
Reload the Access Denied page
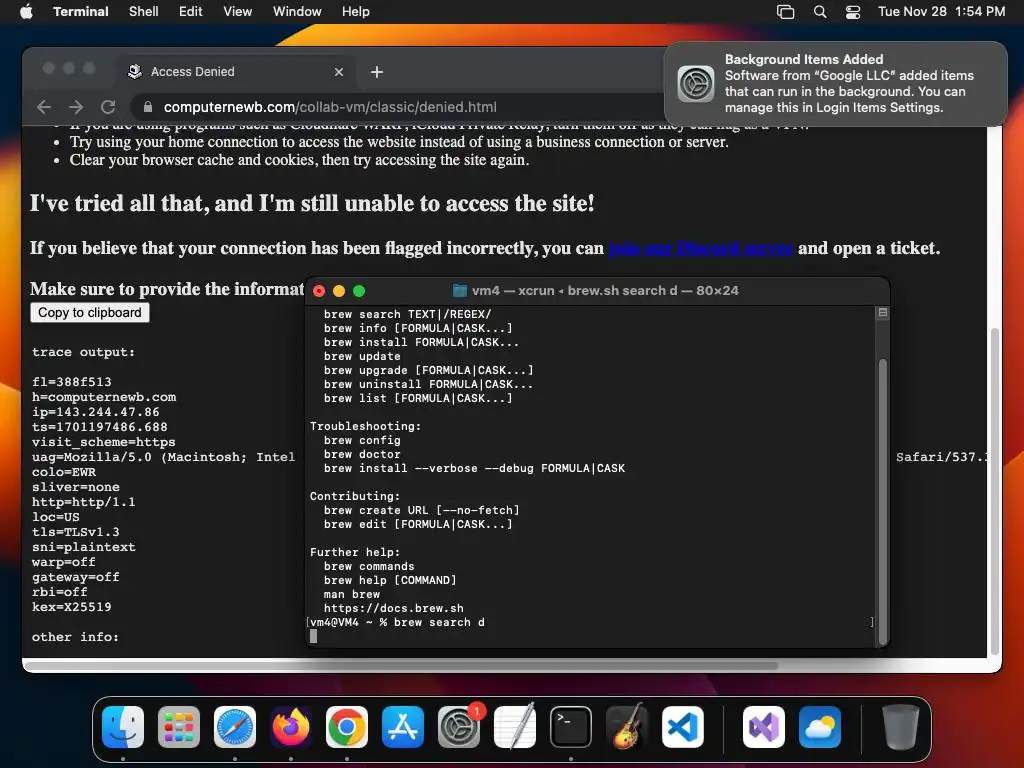108,107
